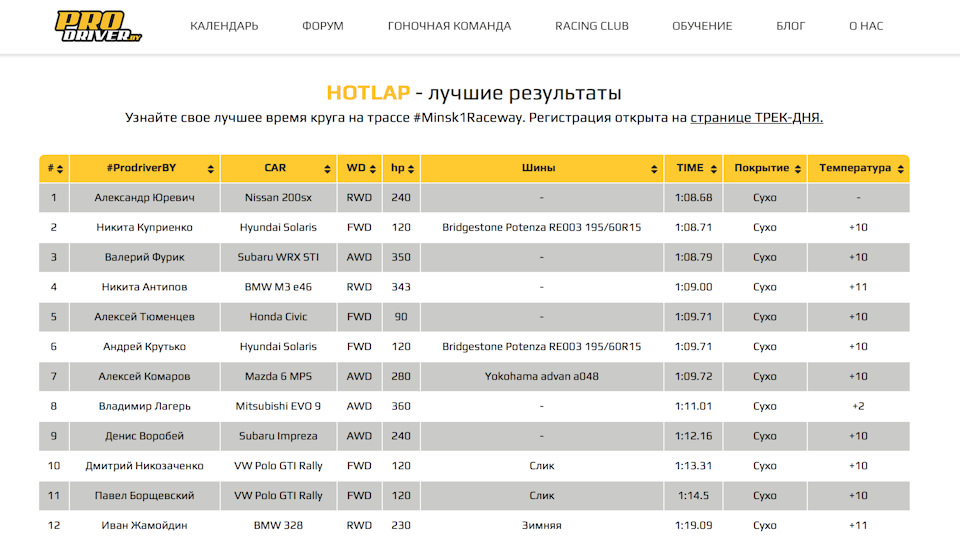Select driver Дмитрий Никозаченко

click(x=144, y=465)
